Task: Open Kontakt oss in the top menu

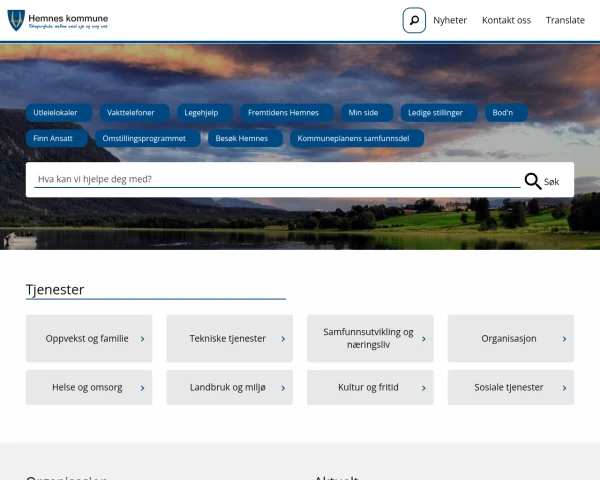Action: point(506,20)
